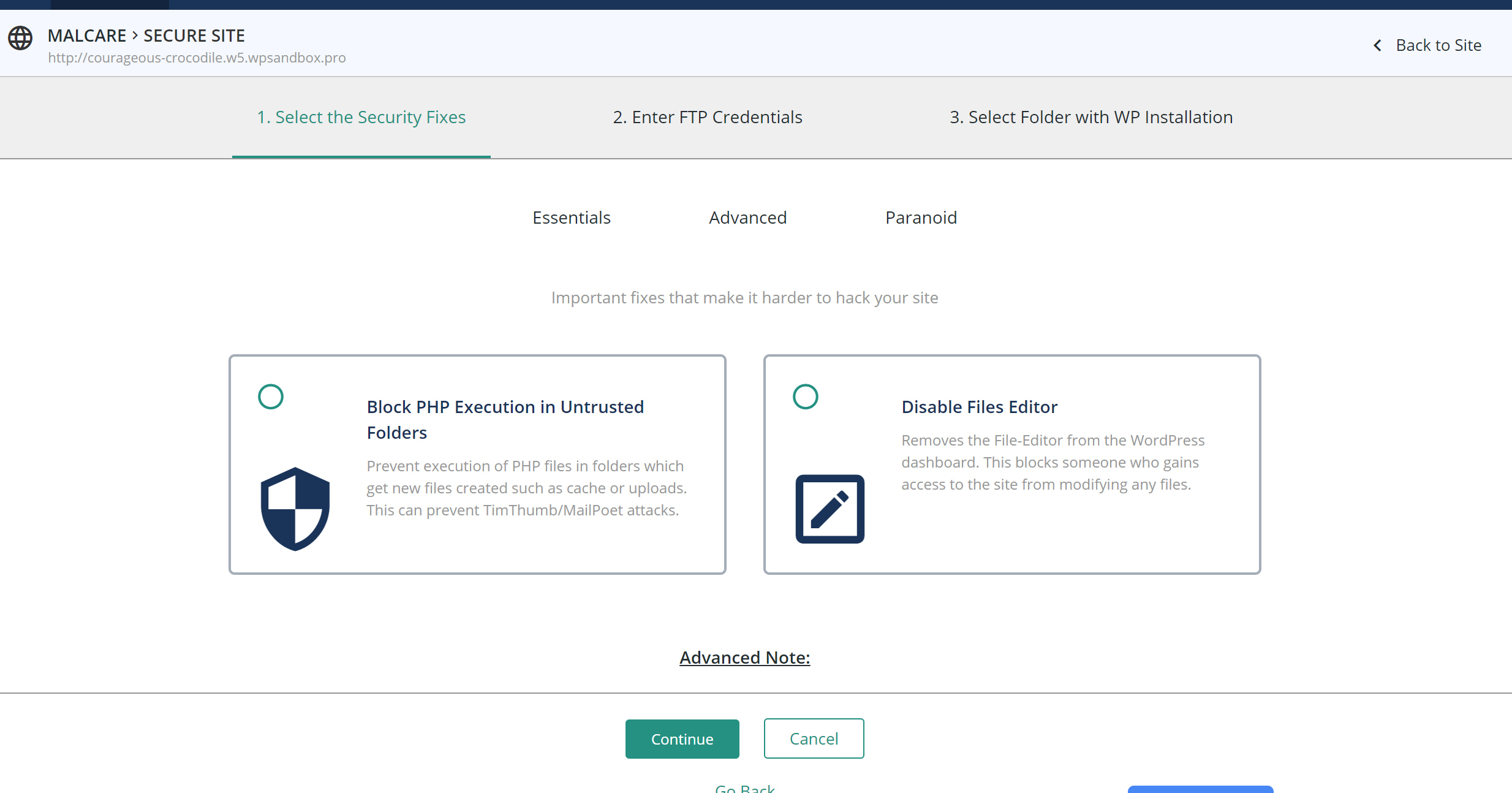Click the back chevron arrow icon
Screen dimensions: 1512x793
point(1378,45)
